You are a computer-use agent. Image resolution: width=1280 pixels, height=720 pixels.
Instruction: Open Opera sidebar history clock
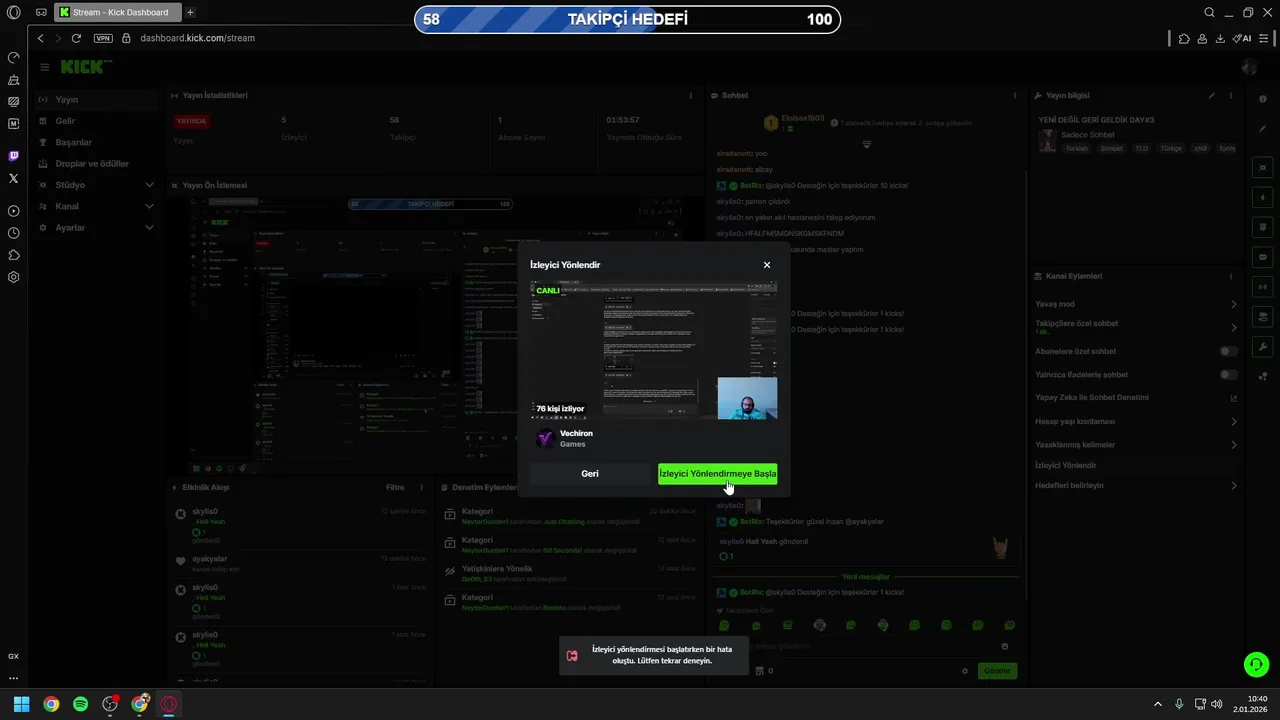pos(13,233)
